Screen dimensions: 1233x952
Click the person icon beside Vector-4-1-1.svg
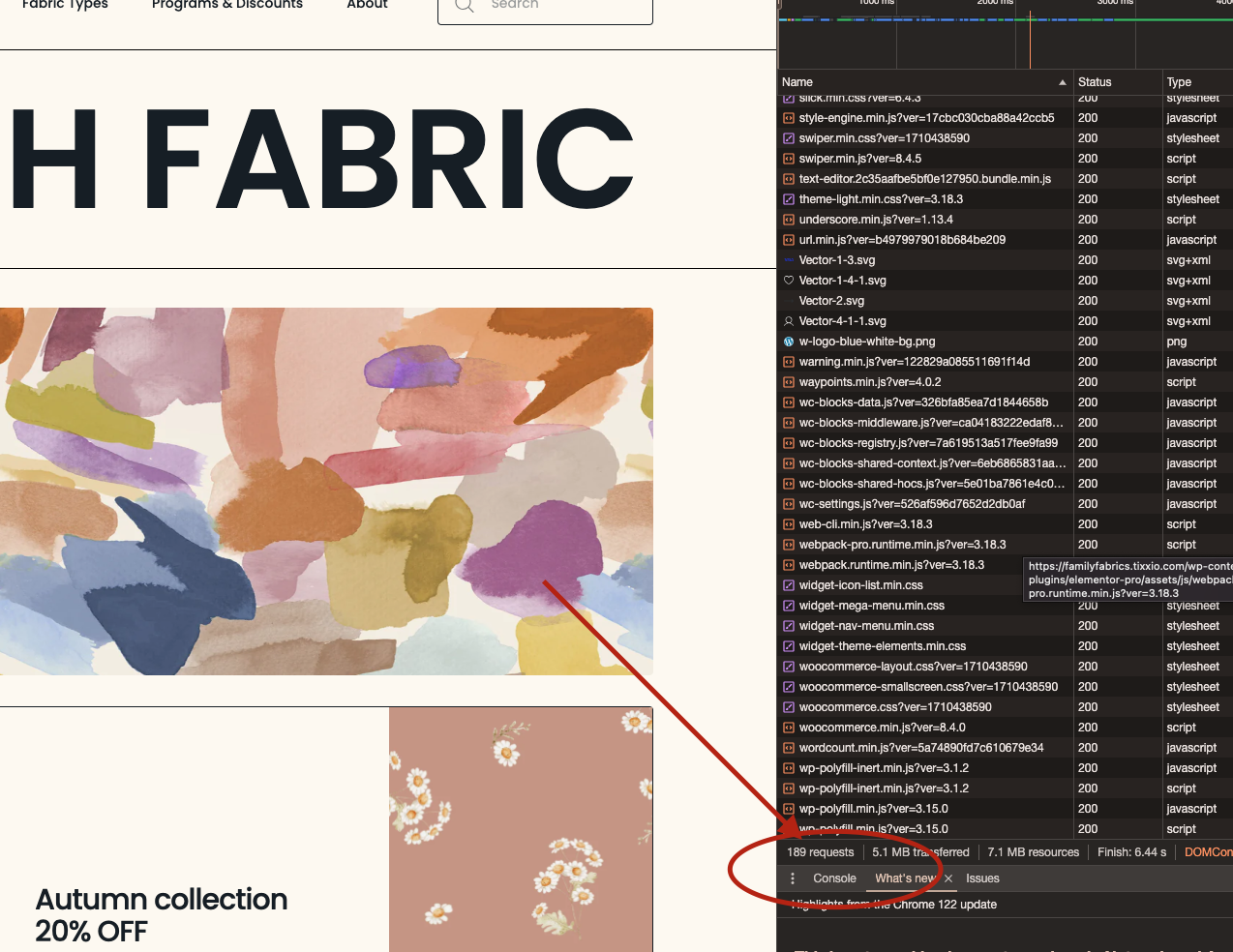coord(789,321)
